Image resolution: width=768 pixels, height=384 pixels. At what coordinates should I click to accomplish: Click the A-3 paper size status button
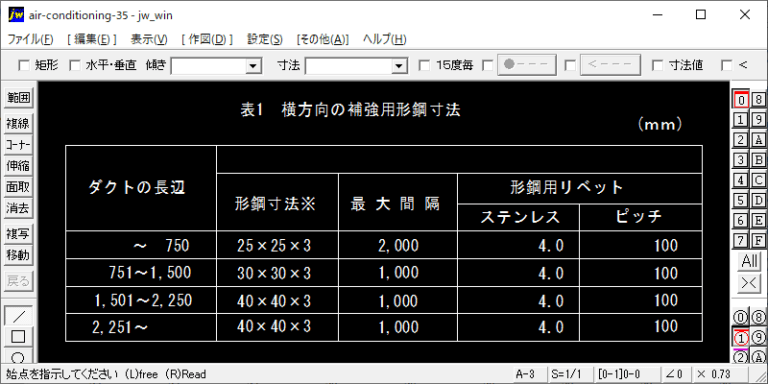529,374
